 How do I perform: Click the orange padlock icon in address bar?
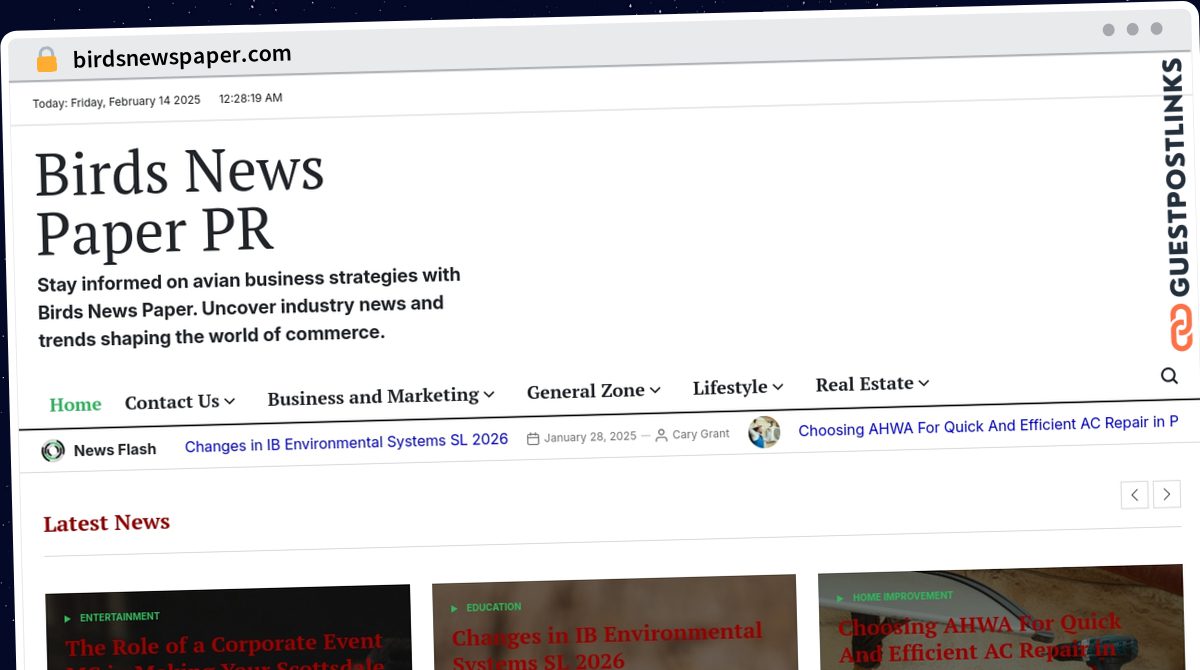coord(47,60)
